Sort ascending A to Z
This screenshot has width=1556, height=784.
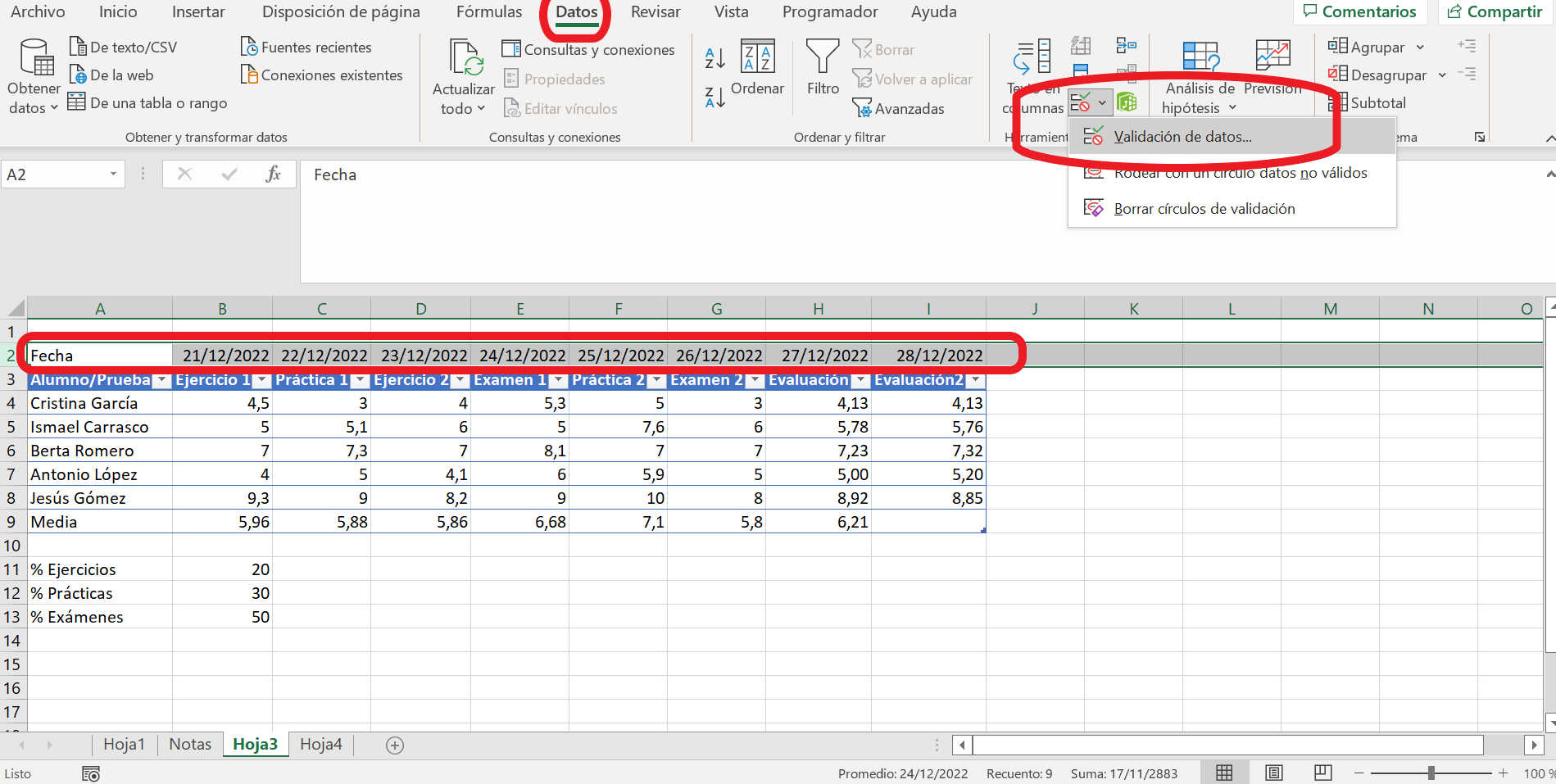coord(715,57)
